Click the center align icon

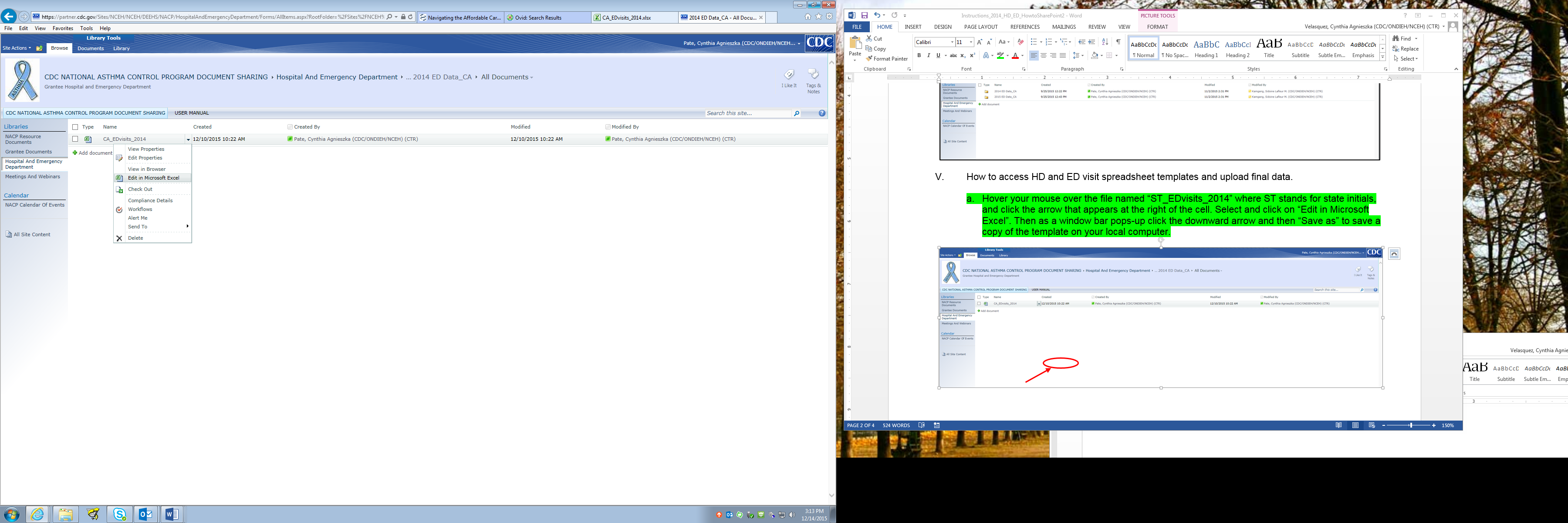click(1043, 55)
